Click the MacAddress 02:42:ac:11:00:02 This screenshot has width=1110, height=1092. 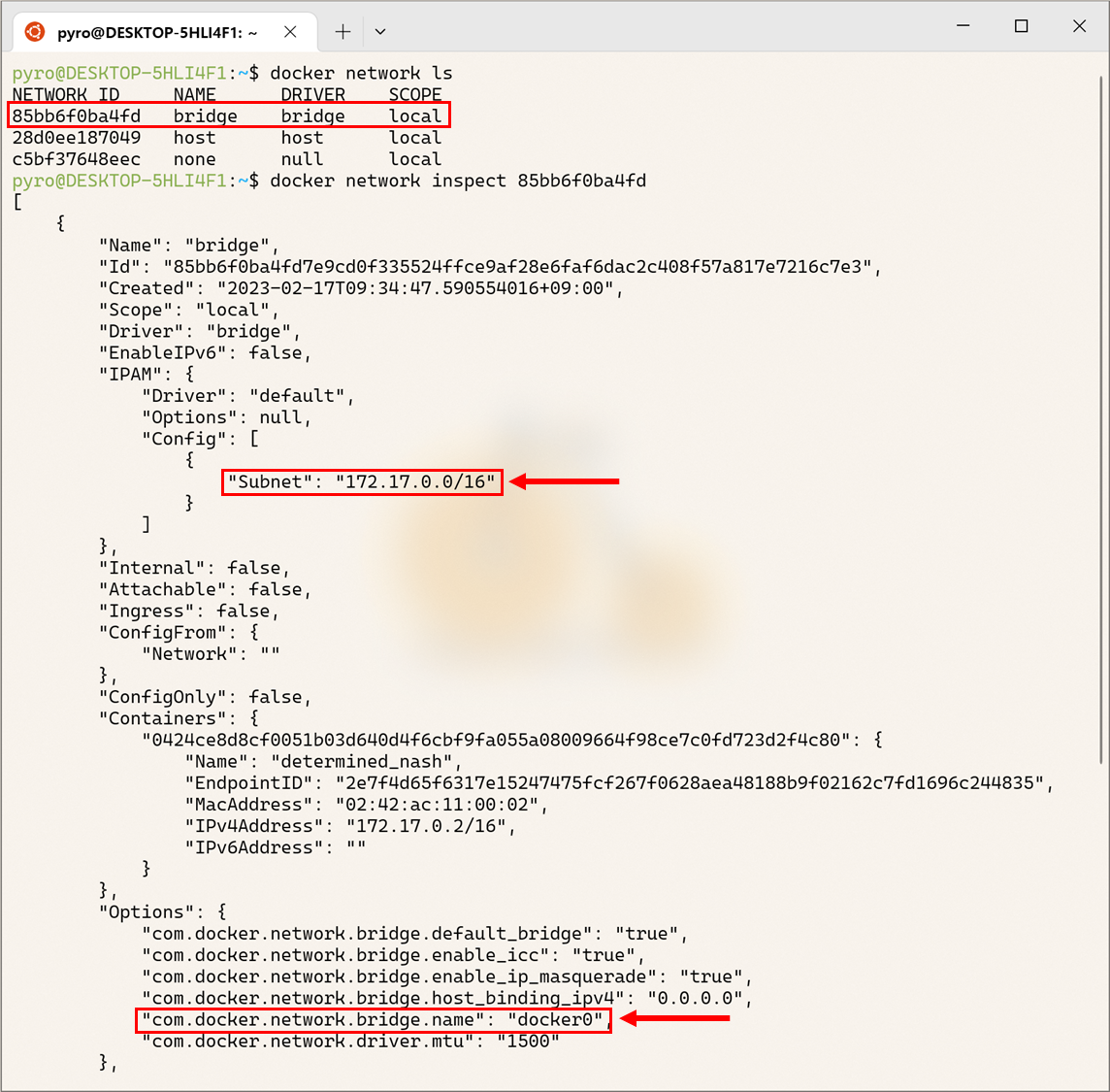(x=438, y=805)
